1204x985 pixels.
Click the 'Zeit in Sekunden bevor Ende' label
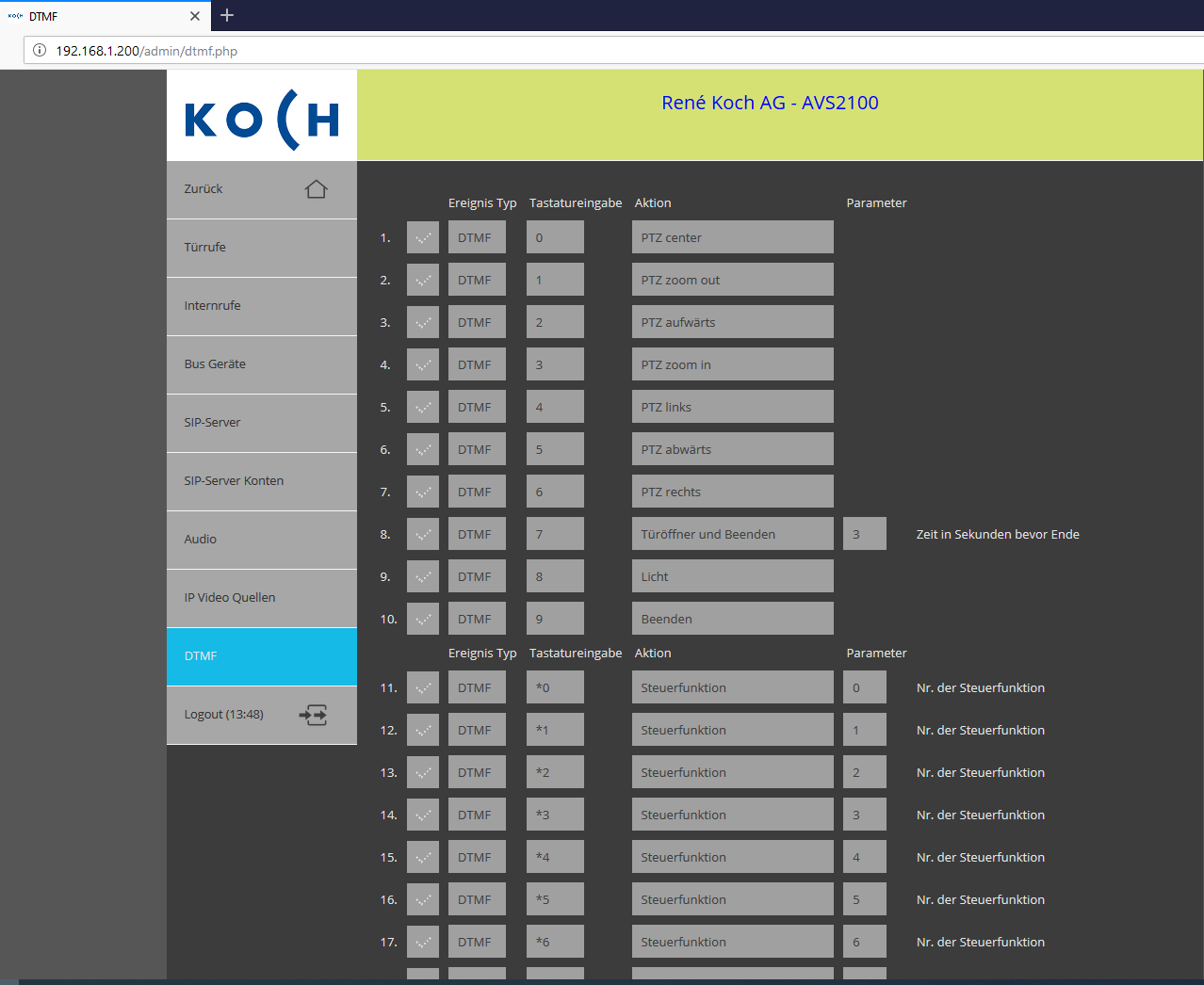tap(998, 534)
